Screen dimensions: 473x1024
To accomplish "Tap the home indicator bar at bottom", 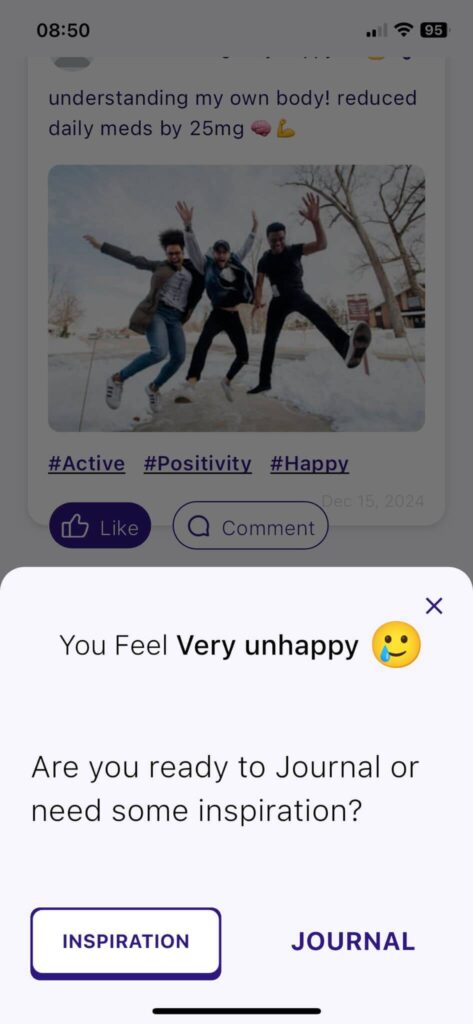I will pyautogui.click(x=236, y=1011).
